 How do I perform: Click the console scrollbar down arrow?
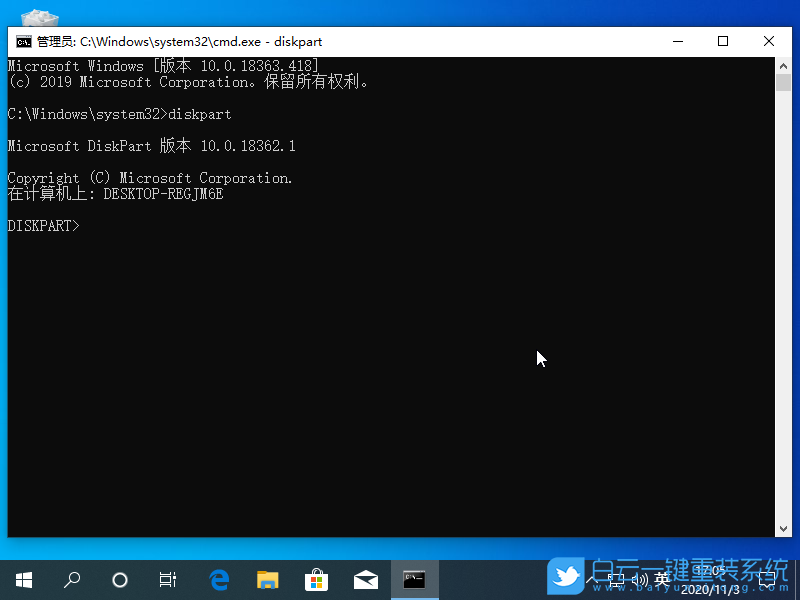click(x=783, y=528)
